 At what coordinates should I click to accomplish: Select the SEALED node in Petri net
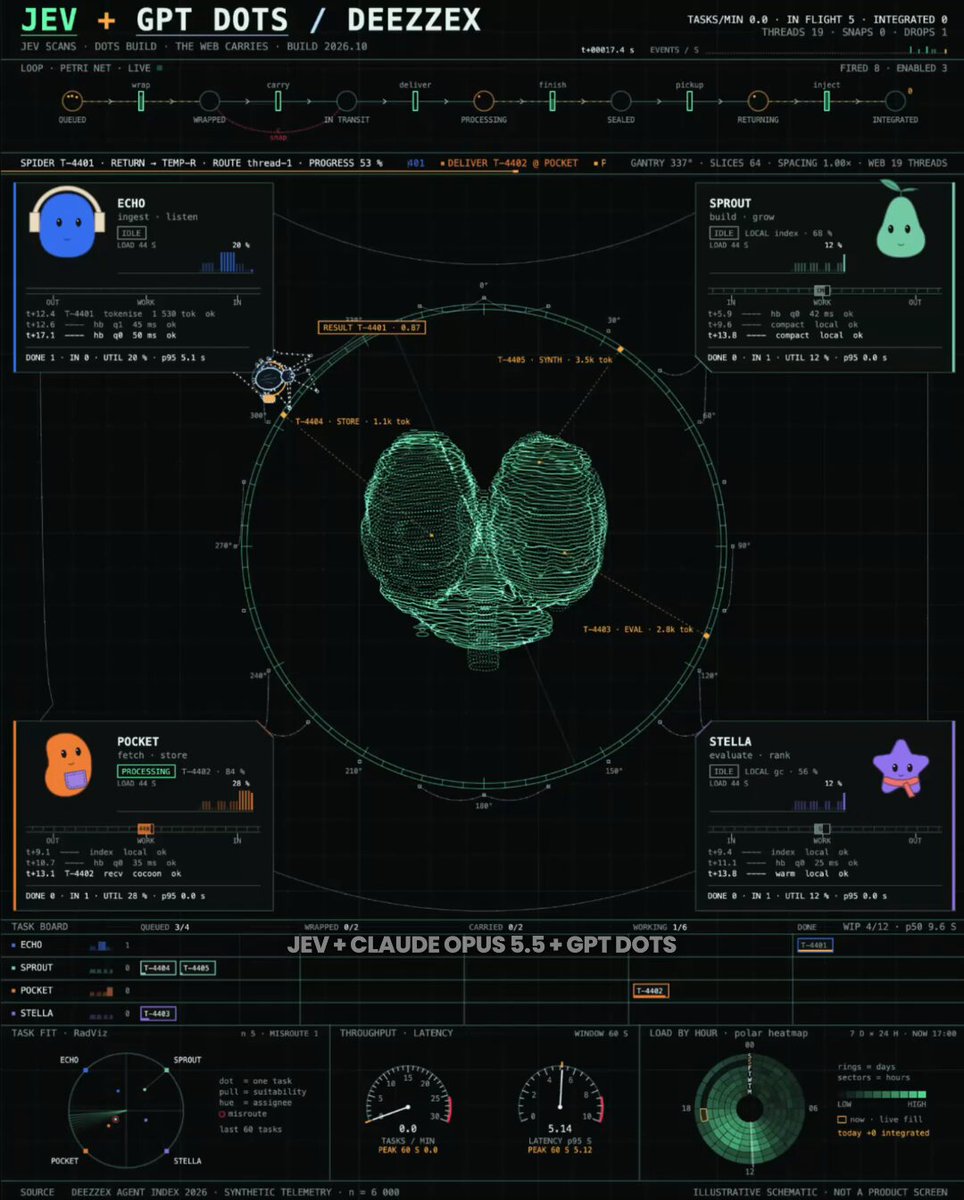pyautogui.click(x=620, y=100)
